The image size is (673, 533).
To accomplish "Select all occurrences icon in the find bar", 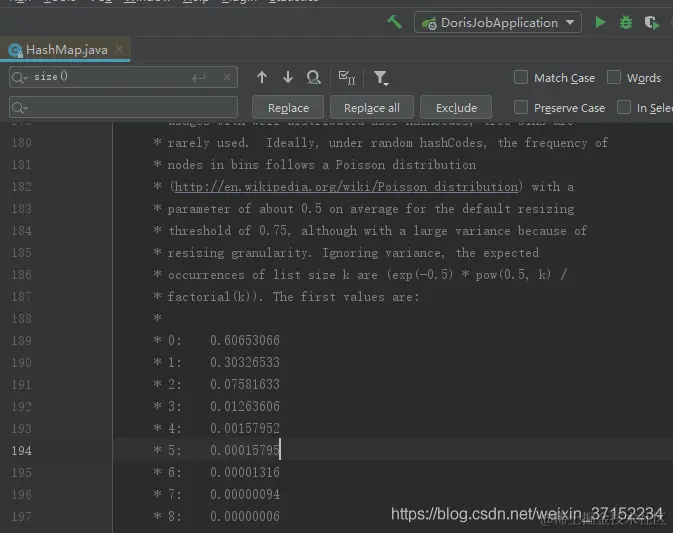I will pos(347,78).
